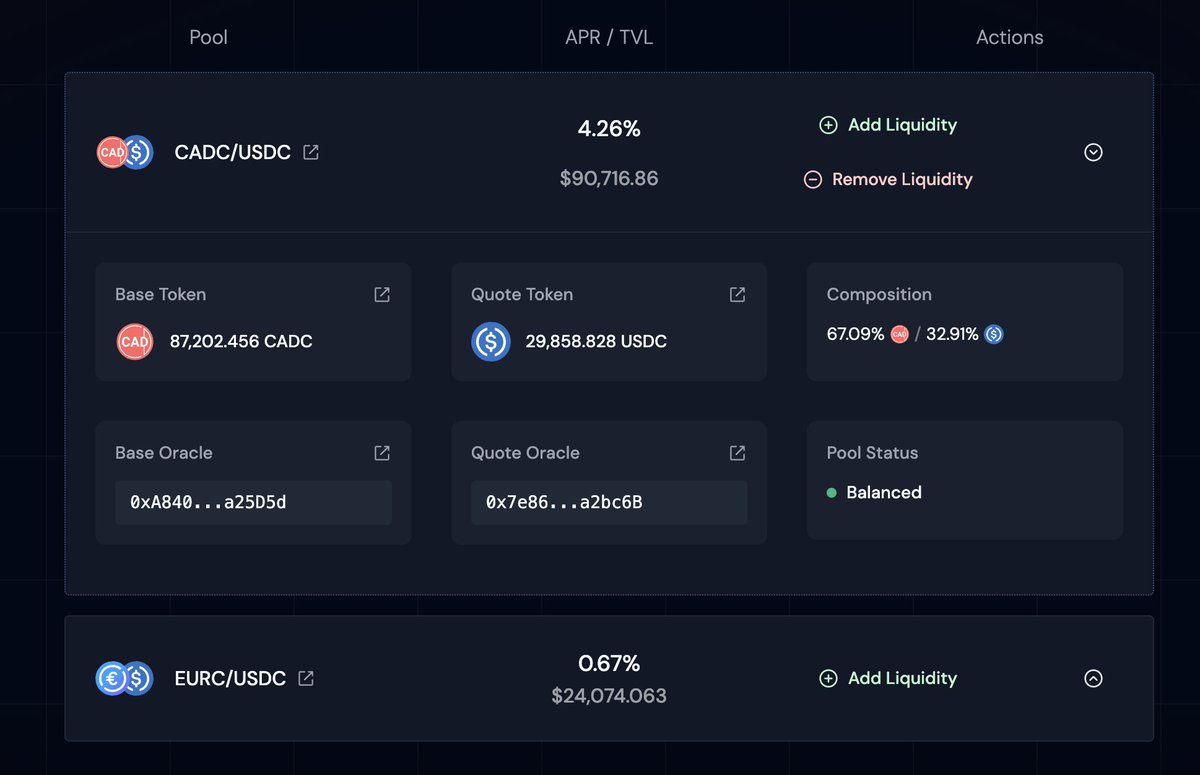Open Quote Oracle external link icon
The image size is (1200, 775).
(737, 453)
